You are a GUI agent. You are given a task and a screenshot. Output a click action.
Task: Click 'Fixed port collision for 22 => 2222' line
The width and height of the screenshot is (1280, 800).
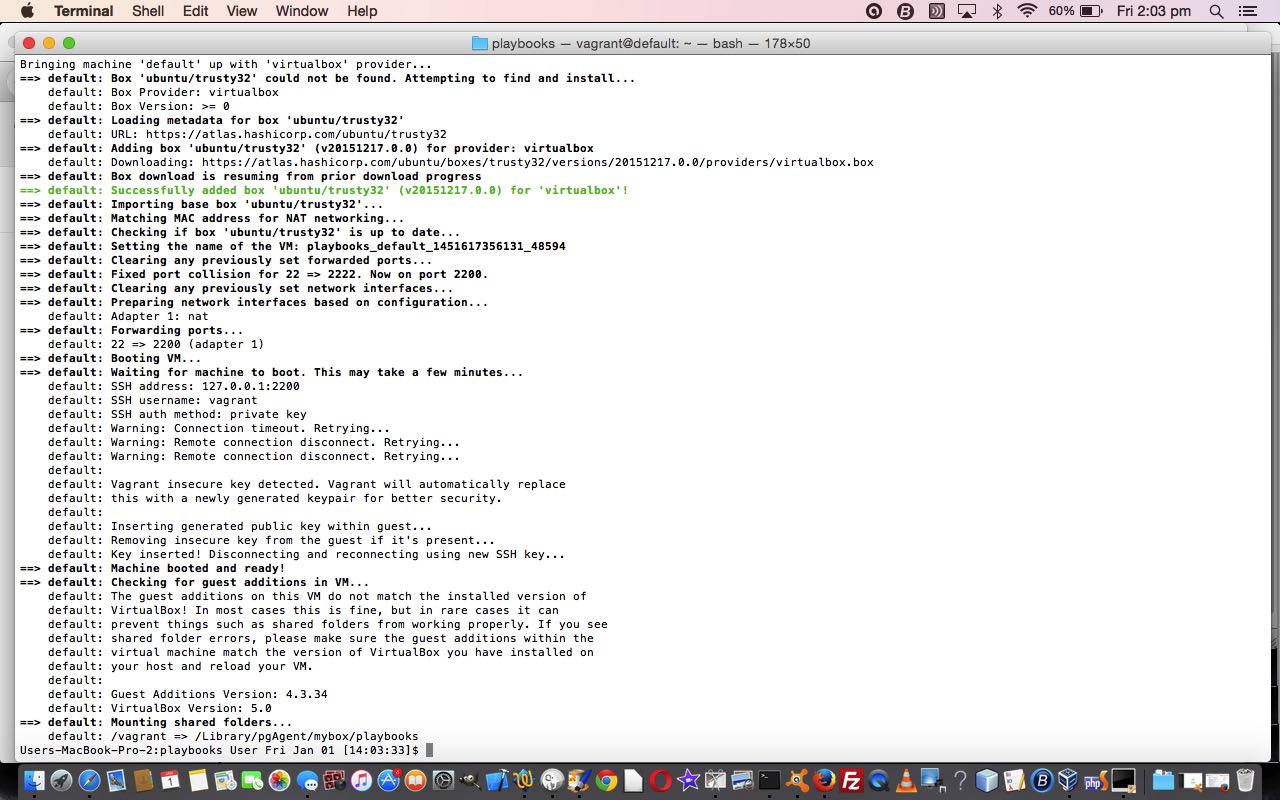[254, 274]
